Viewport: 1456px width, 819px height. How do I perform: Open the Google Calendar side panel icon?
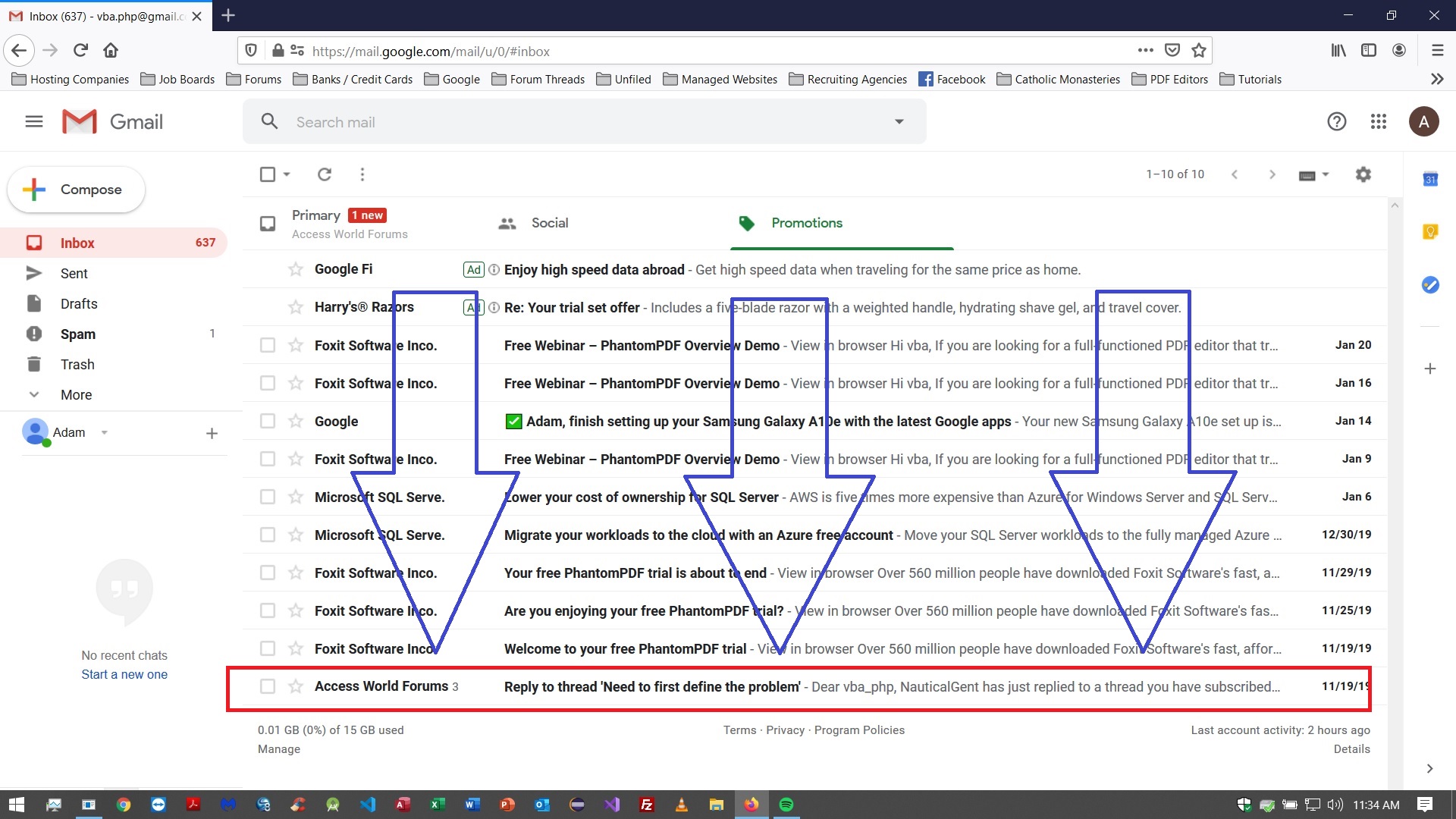coord(1430,180)
